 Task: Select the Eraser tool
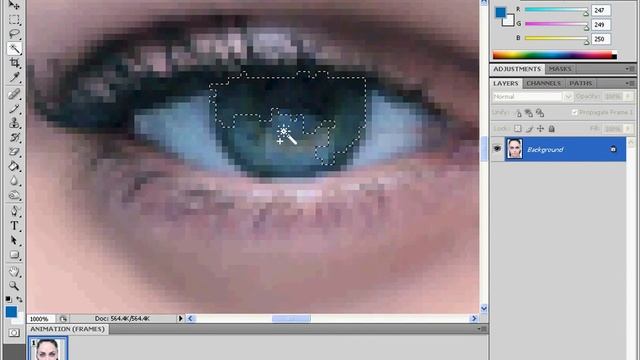click(x=14, y=152)
